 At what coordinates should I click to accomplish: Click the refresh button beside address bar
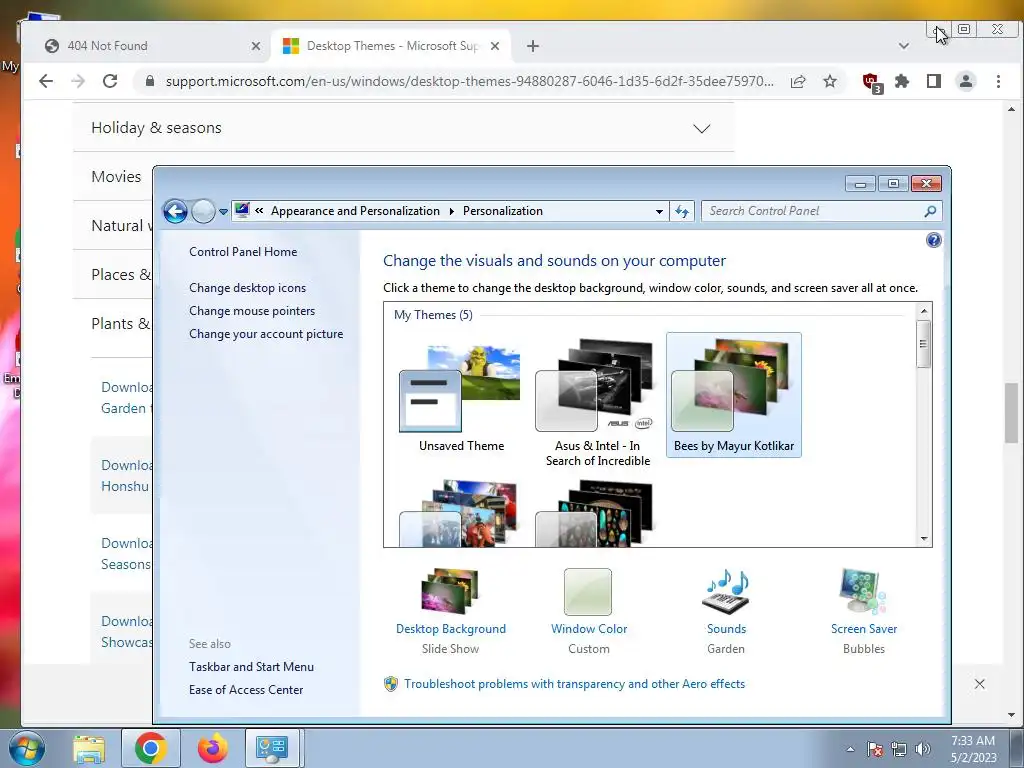pyautogui.click(x=682, y=211)
